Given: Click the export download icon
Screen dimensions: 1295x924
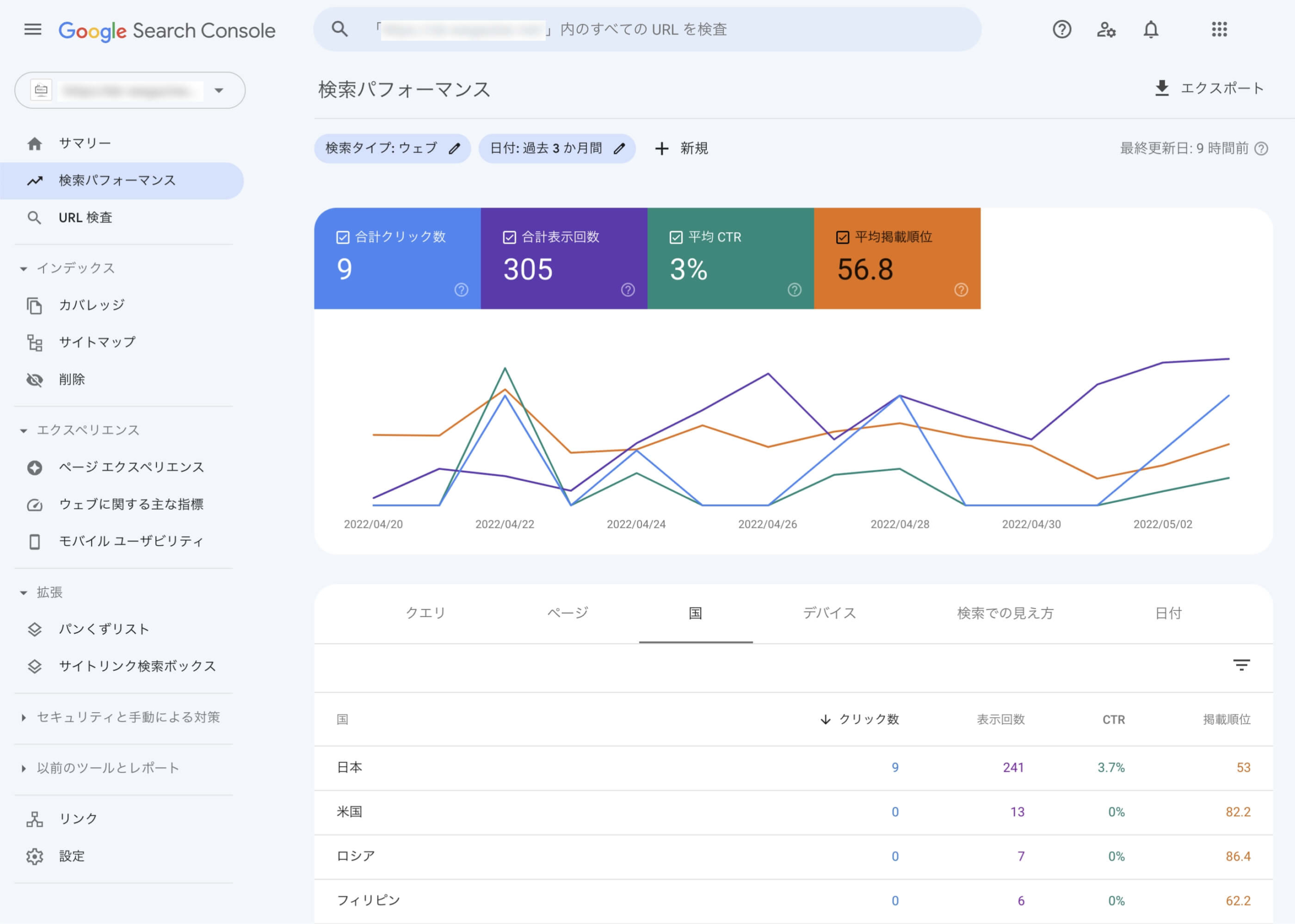Looking at the screenshot, I should point(1162,88).
